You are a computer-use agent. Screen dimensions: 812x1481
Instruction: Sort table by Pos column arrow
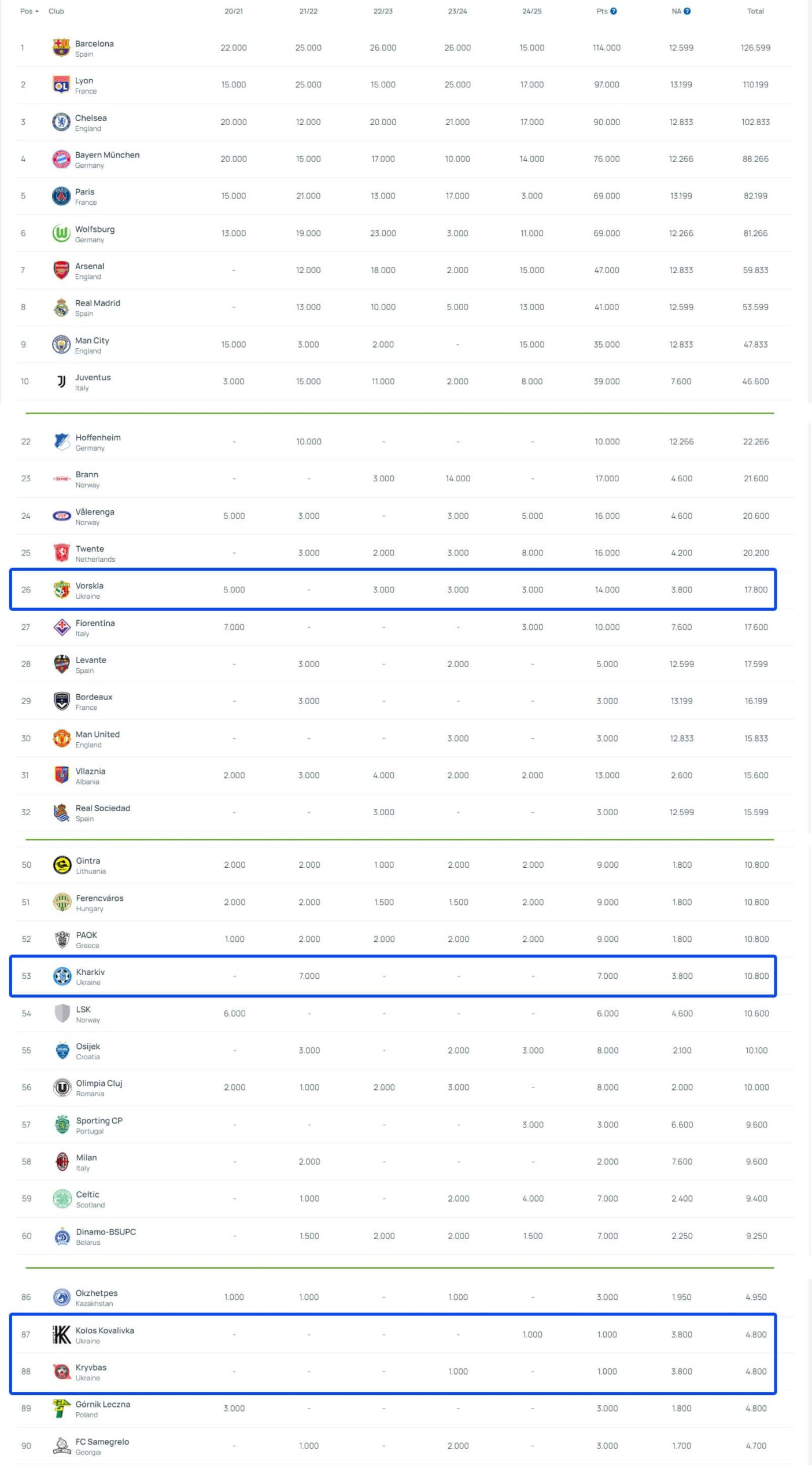(x=37, y=11)
